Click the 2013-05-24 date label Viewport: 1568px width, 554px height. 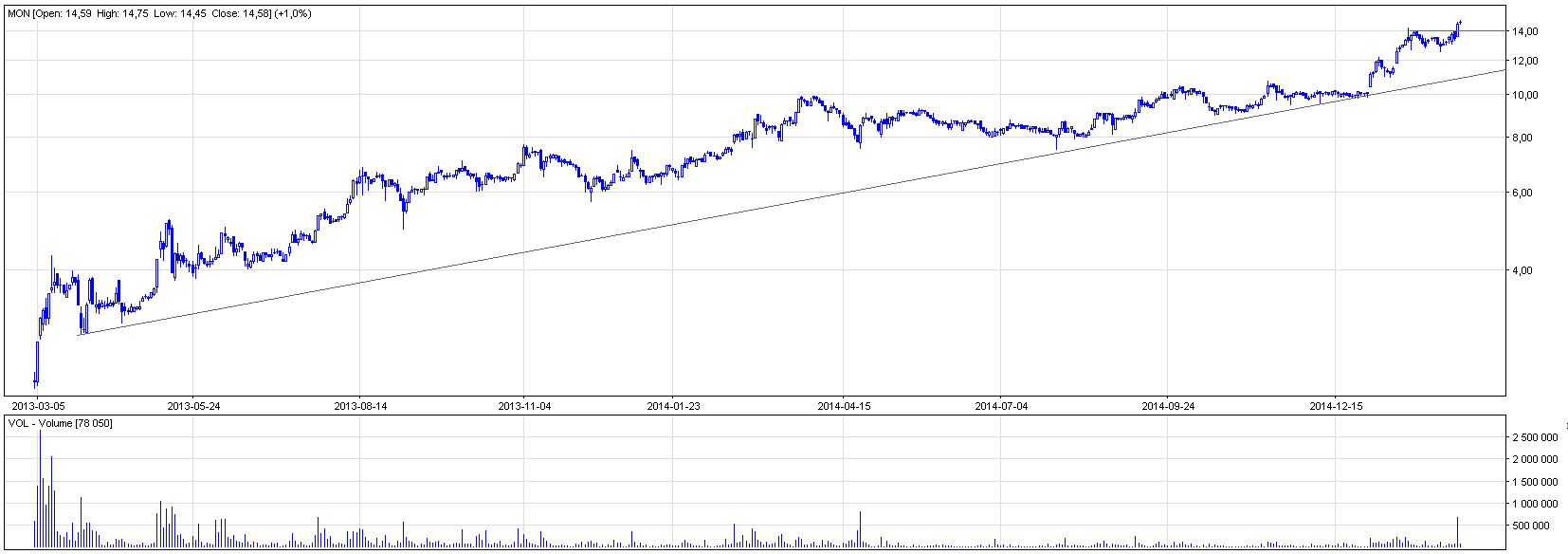(193, 406)
